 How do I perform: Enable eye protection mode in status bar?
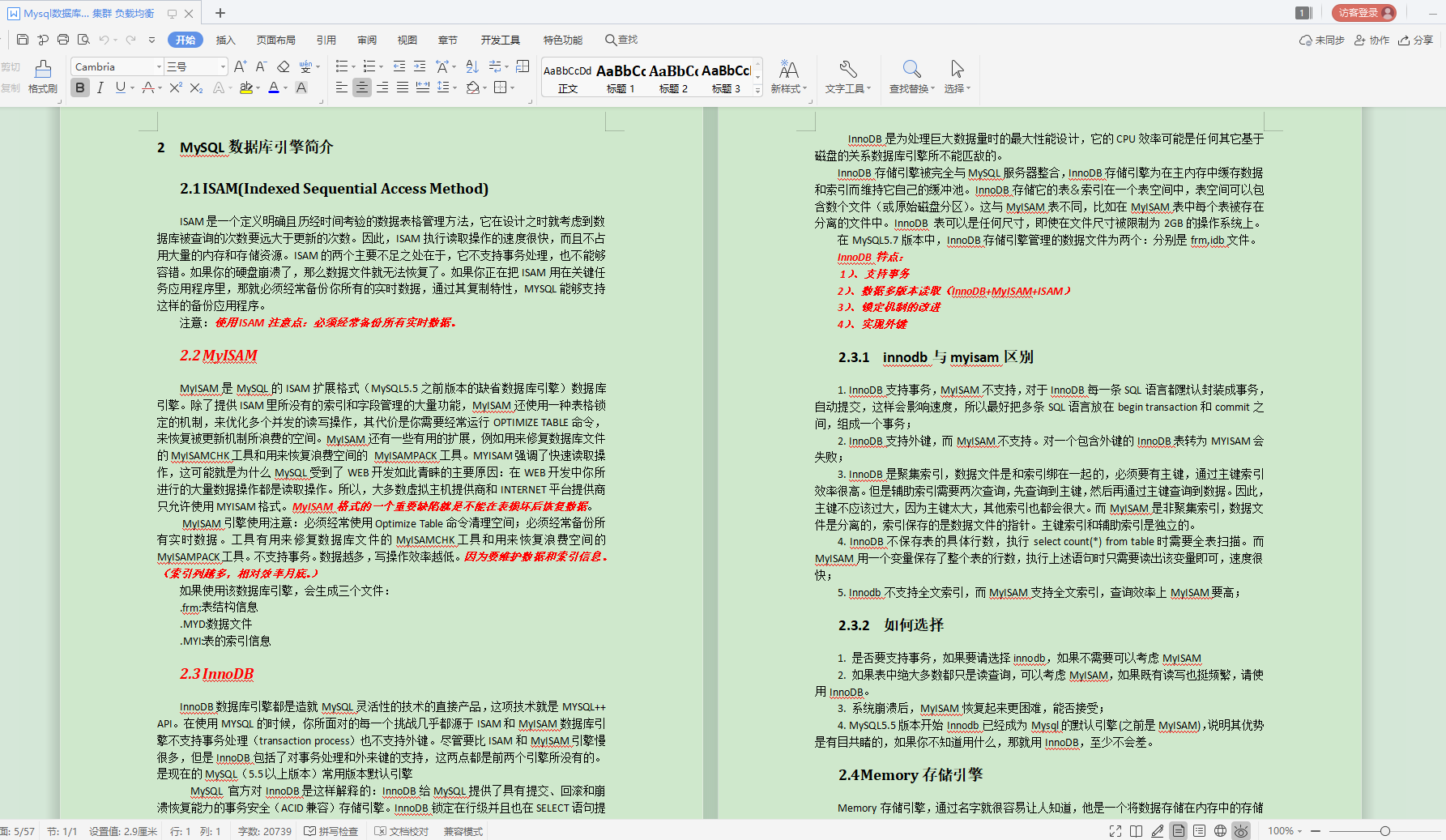(1239, 830)
